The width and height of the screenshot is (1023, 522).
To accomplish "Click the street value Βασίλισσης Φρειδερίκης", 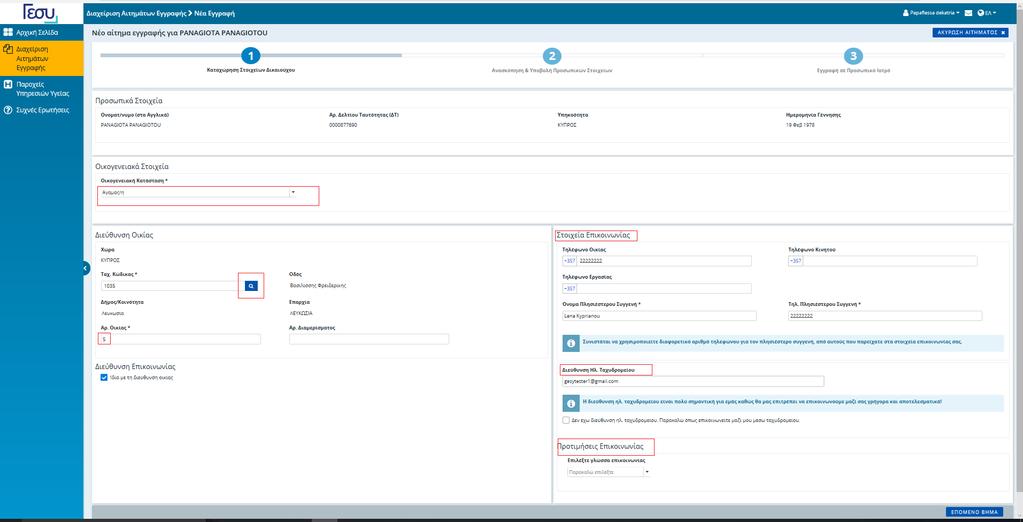I will 317,285.
